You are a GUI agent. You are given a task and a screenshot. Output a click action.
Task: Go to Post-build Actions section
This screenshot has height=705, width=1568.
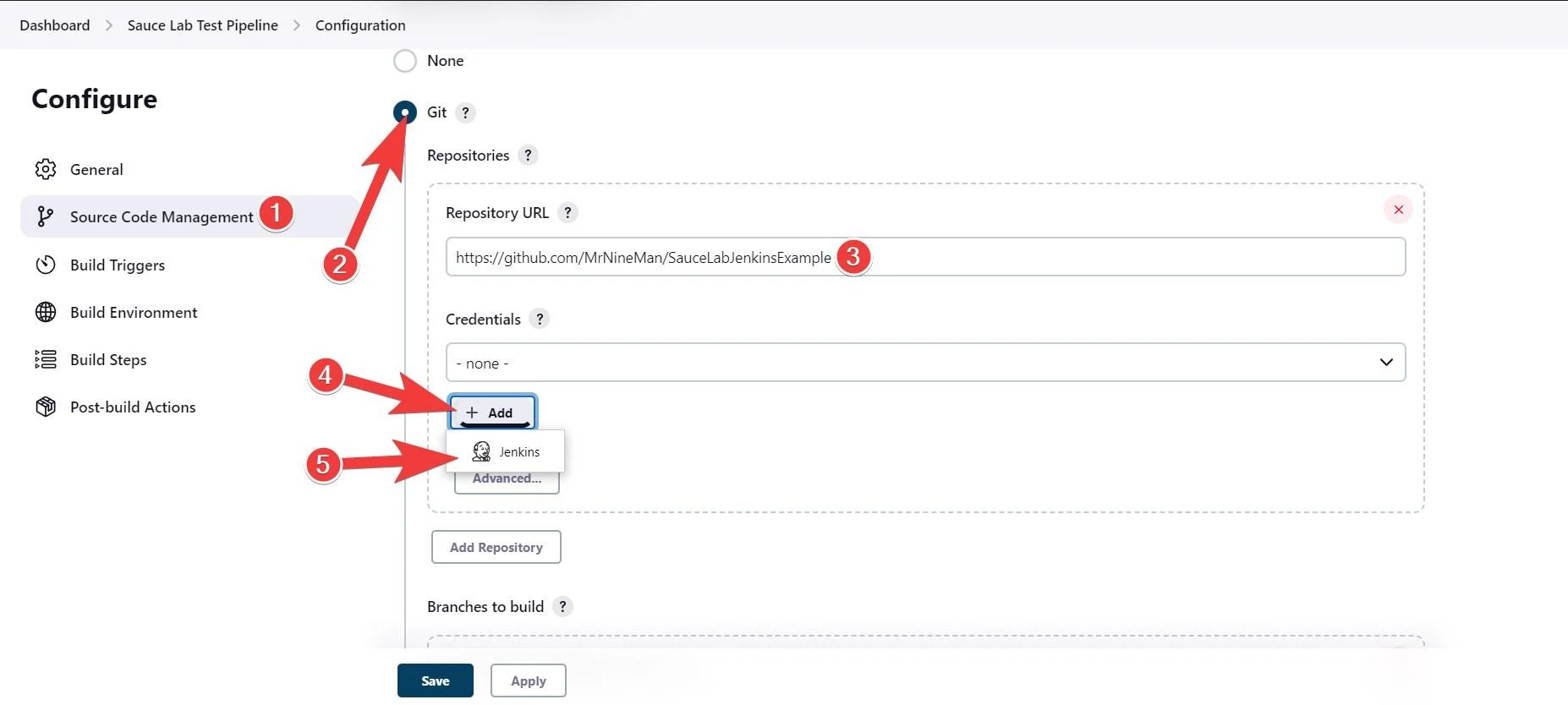pos(189,407)
